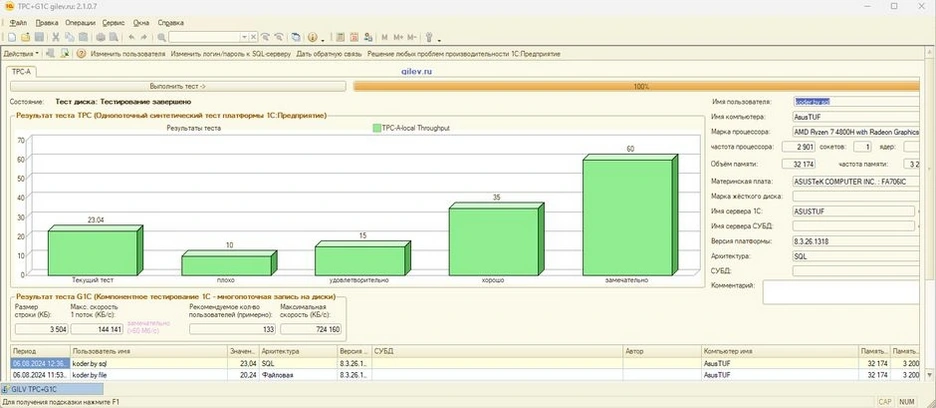Click Изменить пользователя link
Screen dimensions: 936x408
(x=127, y=53)
